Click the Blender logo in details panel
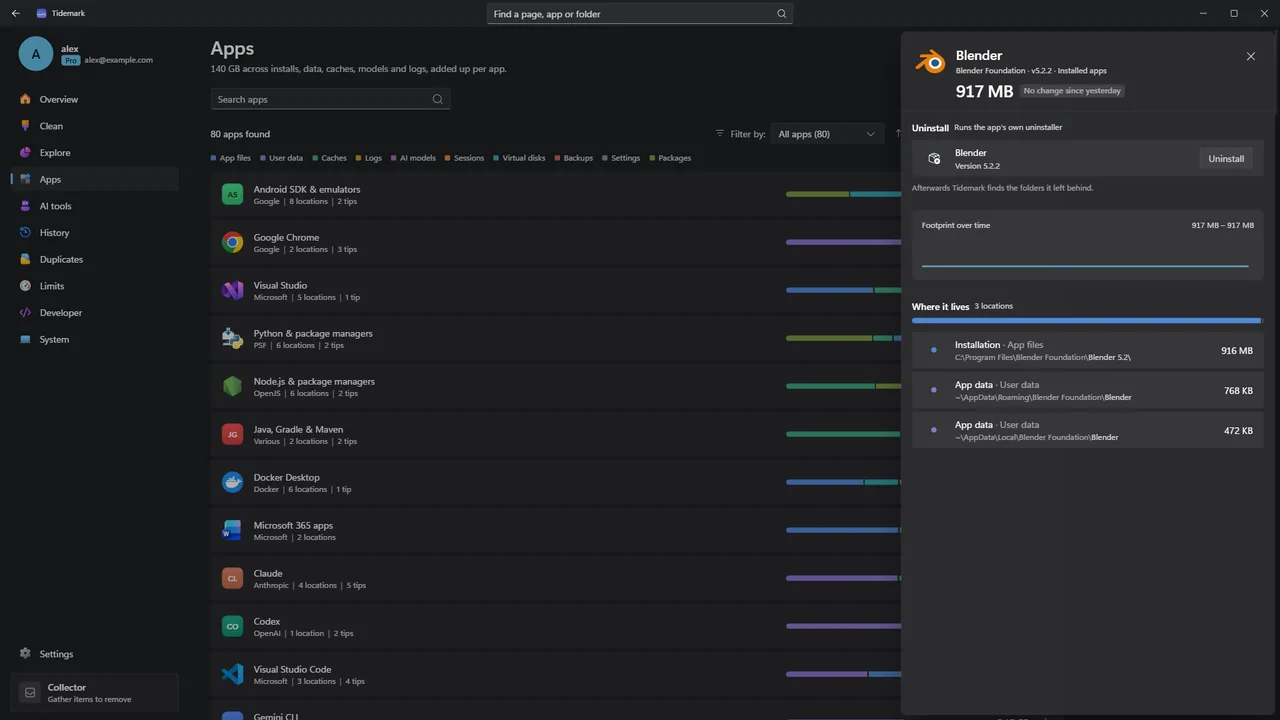1280x720 pixels. [930, 61]
